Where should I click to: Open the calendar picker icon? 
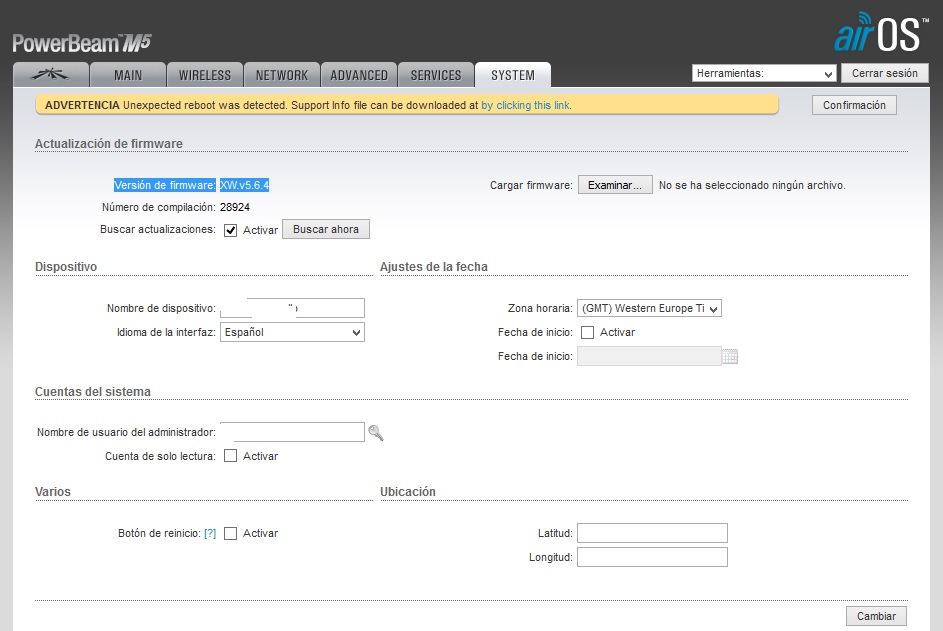tap(730, 357)
